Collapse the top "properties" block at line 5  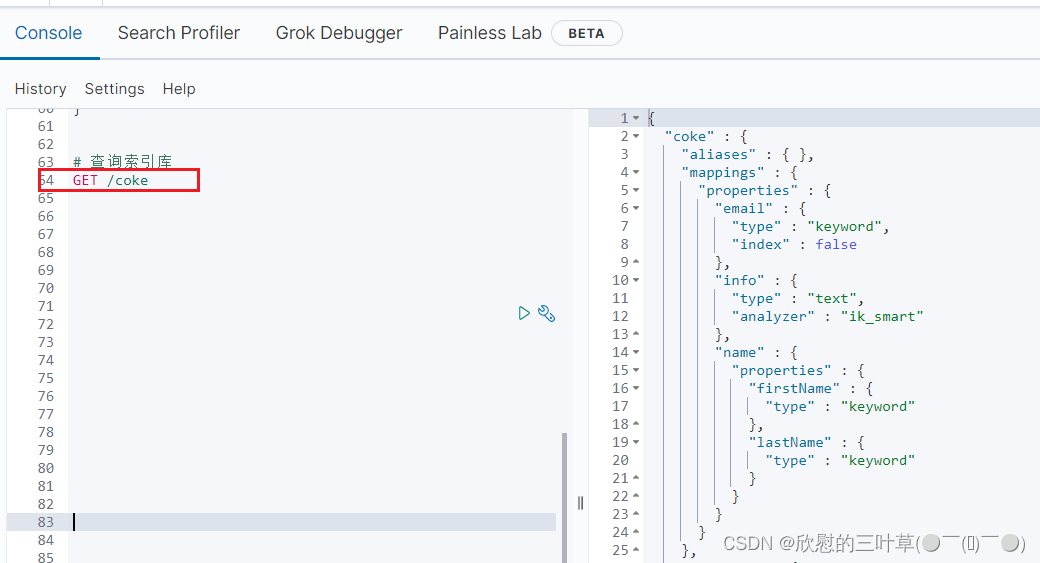pos(636,190)
